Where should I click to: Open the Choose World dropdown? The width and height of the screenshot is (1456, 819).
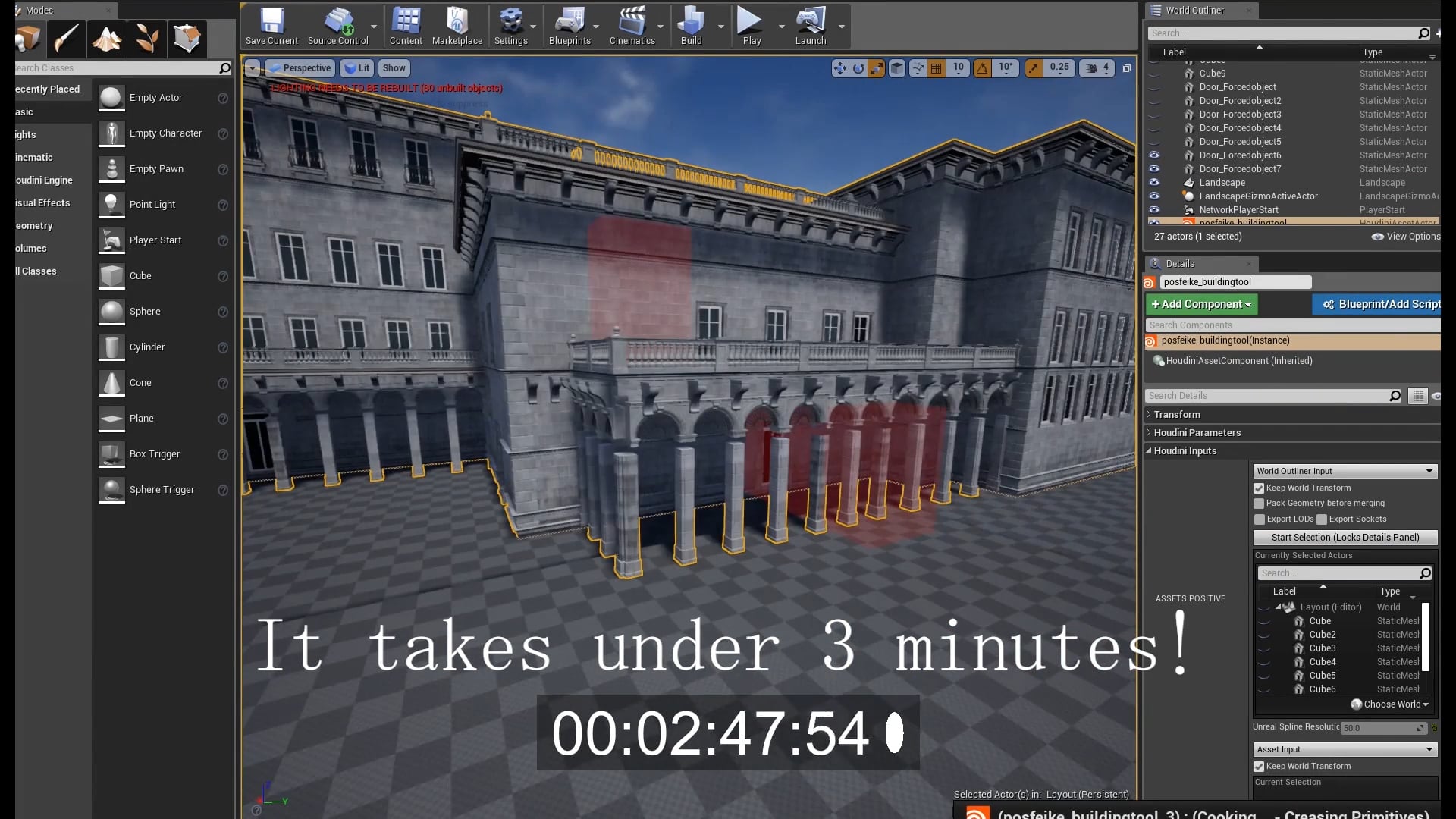1390,704
